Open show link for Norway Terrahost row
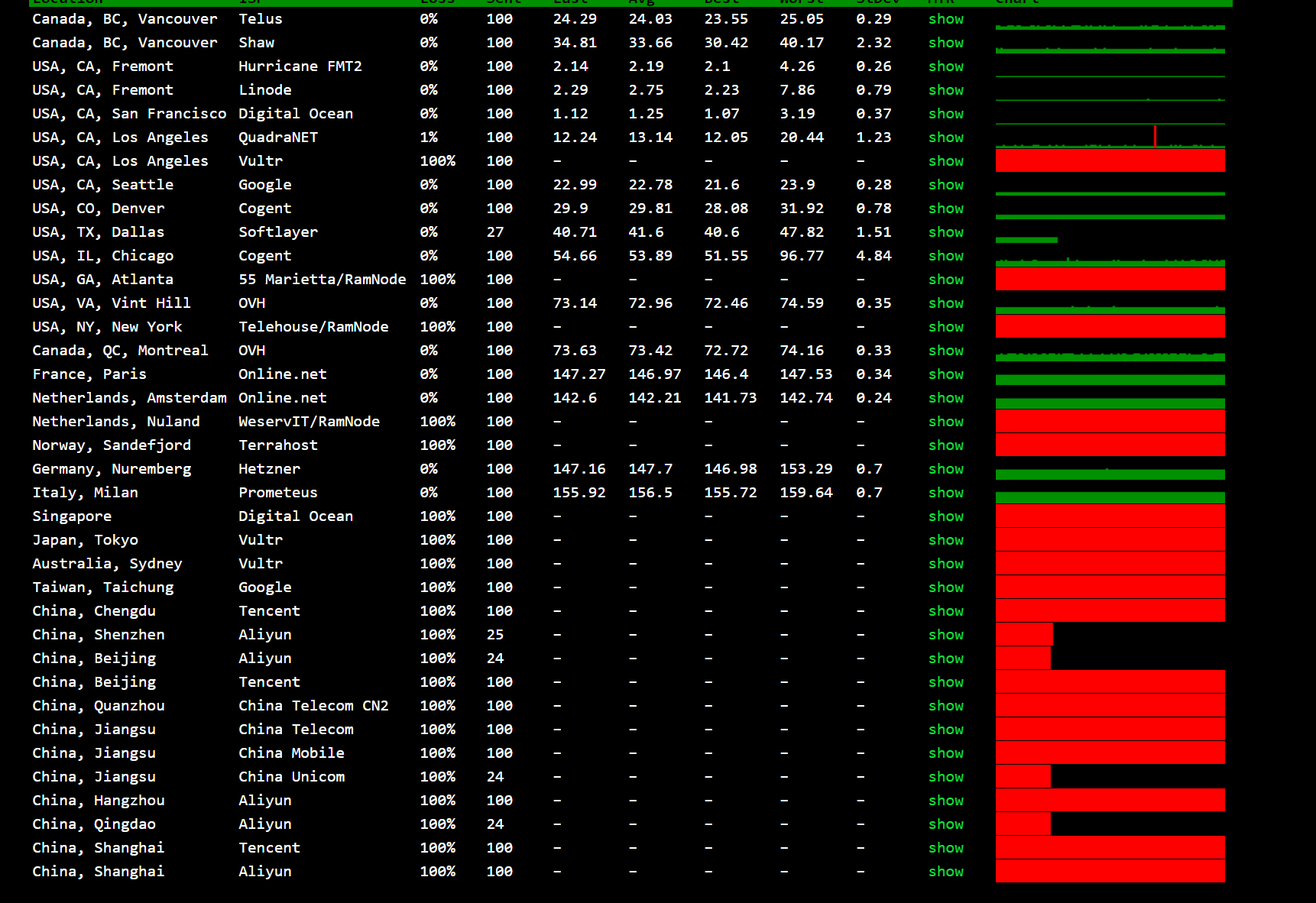 click(x=945, y=445)
